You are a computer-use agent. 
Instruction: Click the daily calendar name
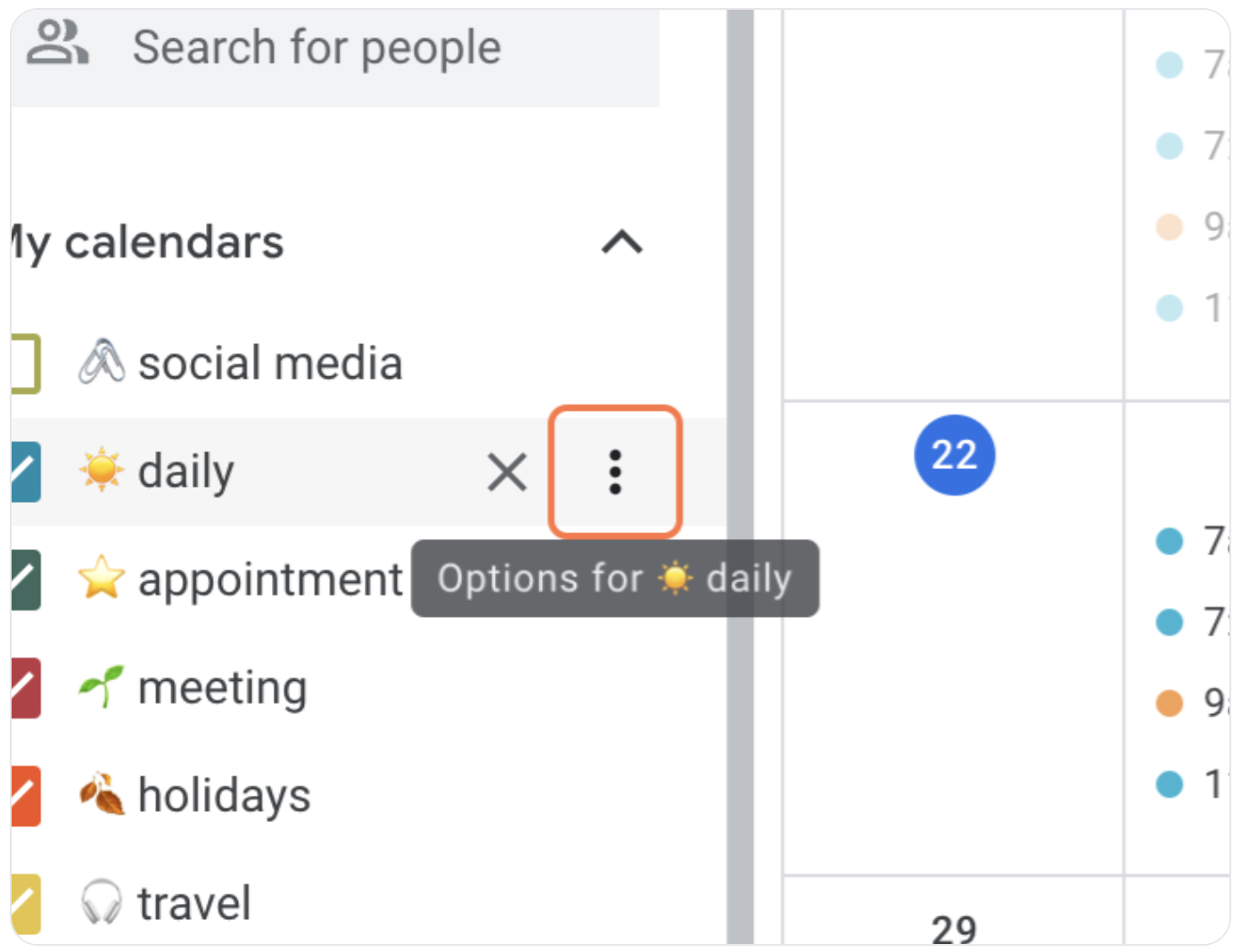point(185,471)
